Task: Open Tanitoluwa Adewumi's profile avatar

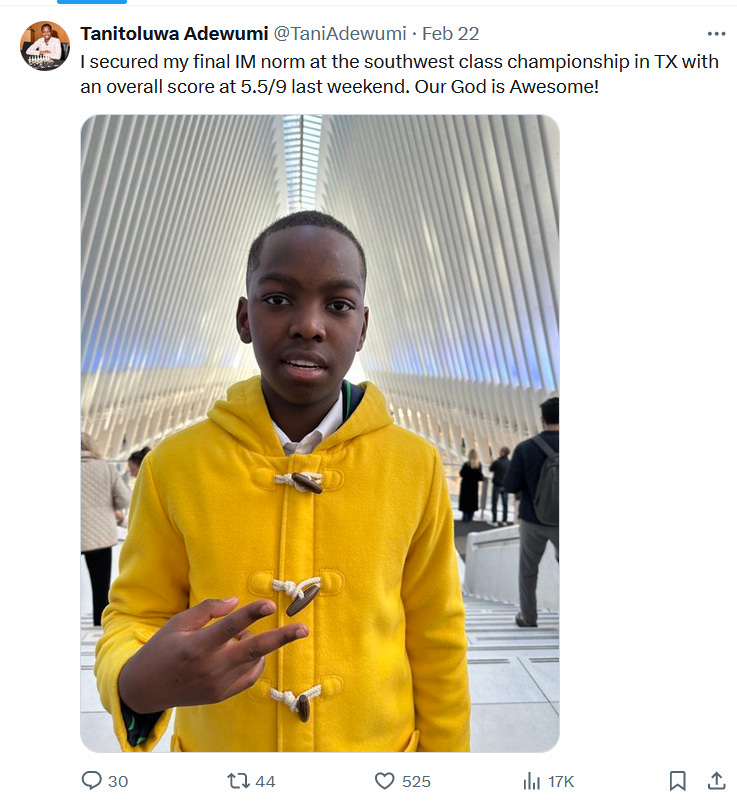Action: pyautogui.click(x=45, y=45)
